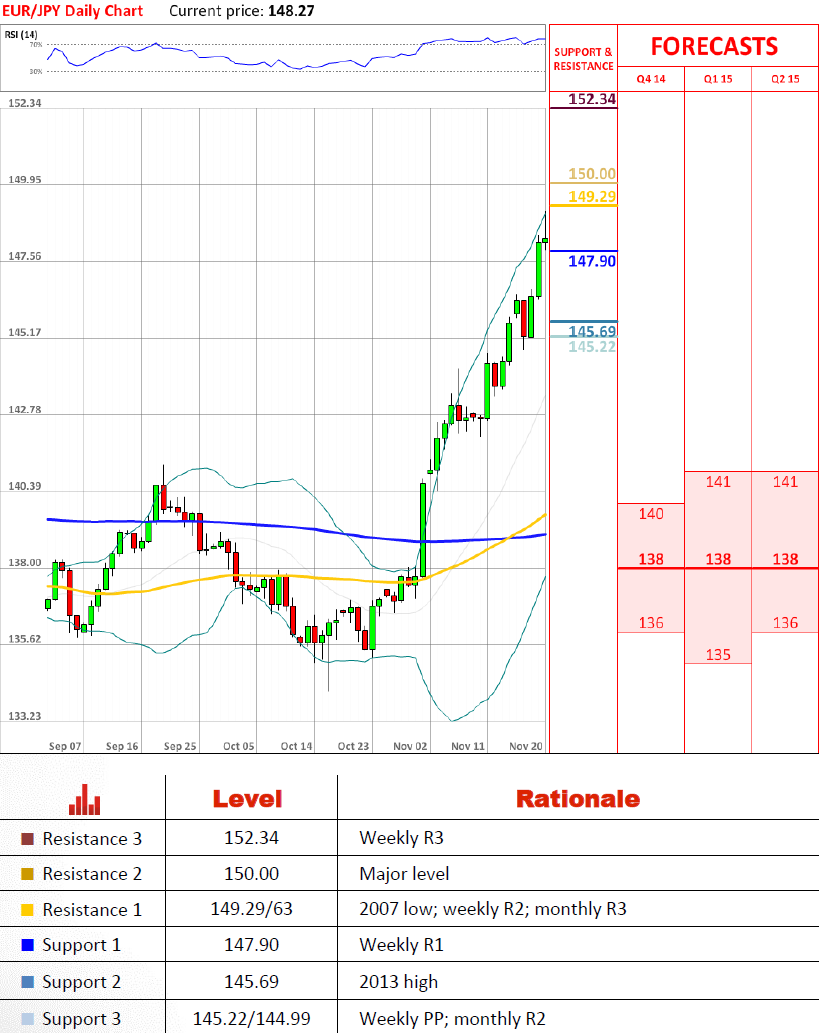Click the 147.90 cell in Level column

point(251,945)
